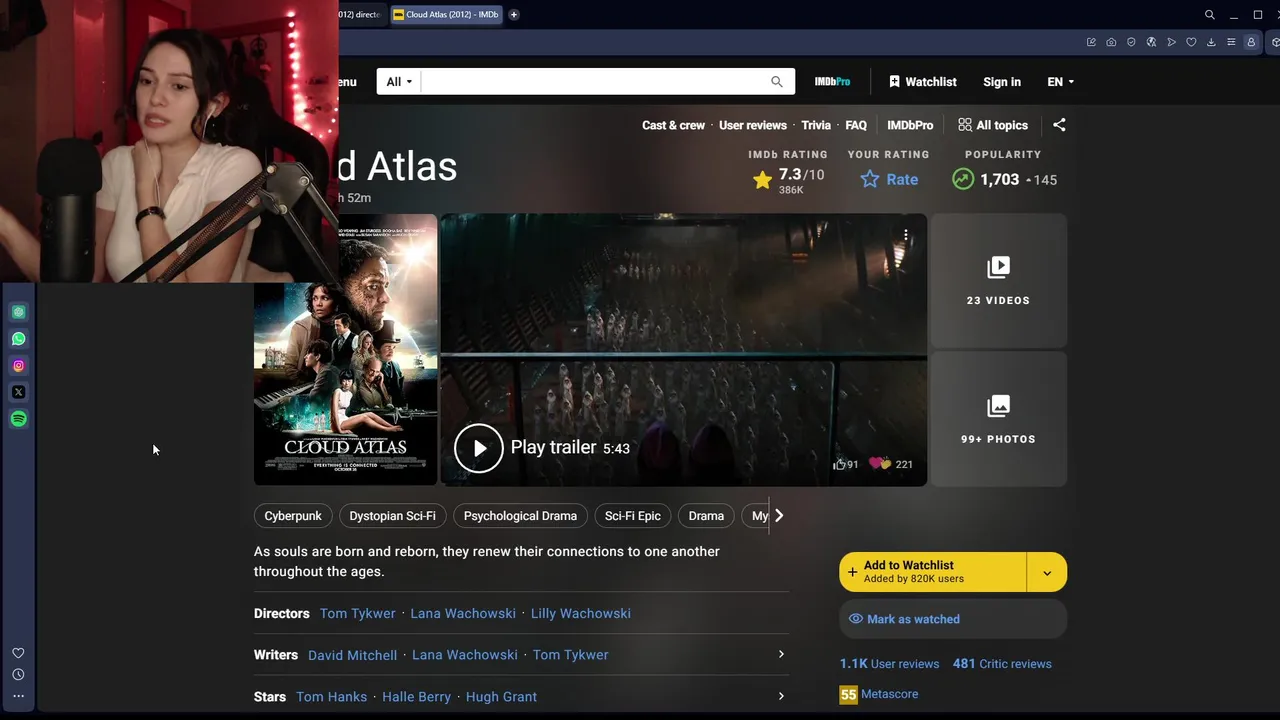Click the browser tab search magnifier icon
The width and height of the screenshot is (1280, 720).
(1209, 15)
